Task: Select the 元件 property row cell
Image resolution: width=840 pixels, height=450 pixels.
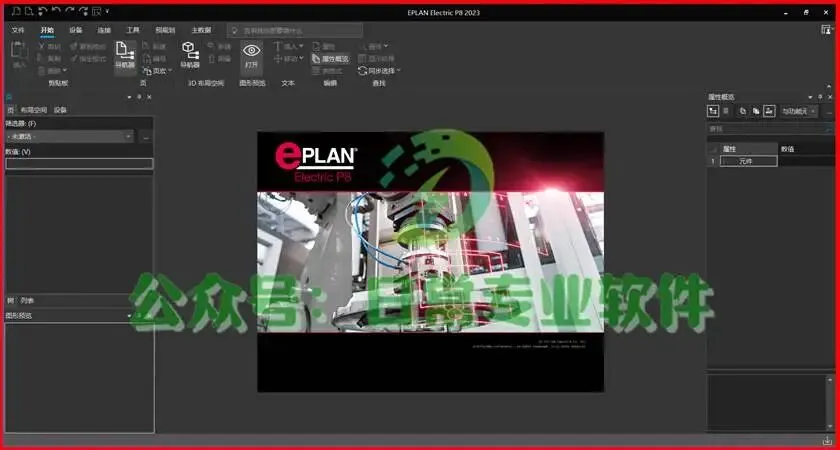Action: coord(748,161)
